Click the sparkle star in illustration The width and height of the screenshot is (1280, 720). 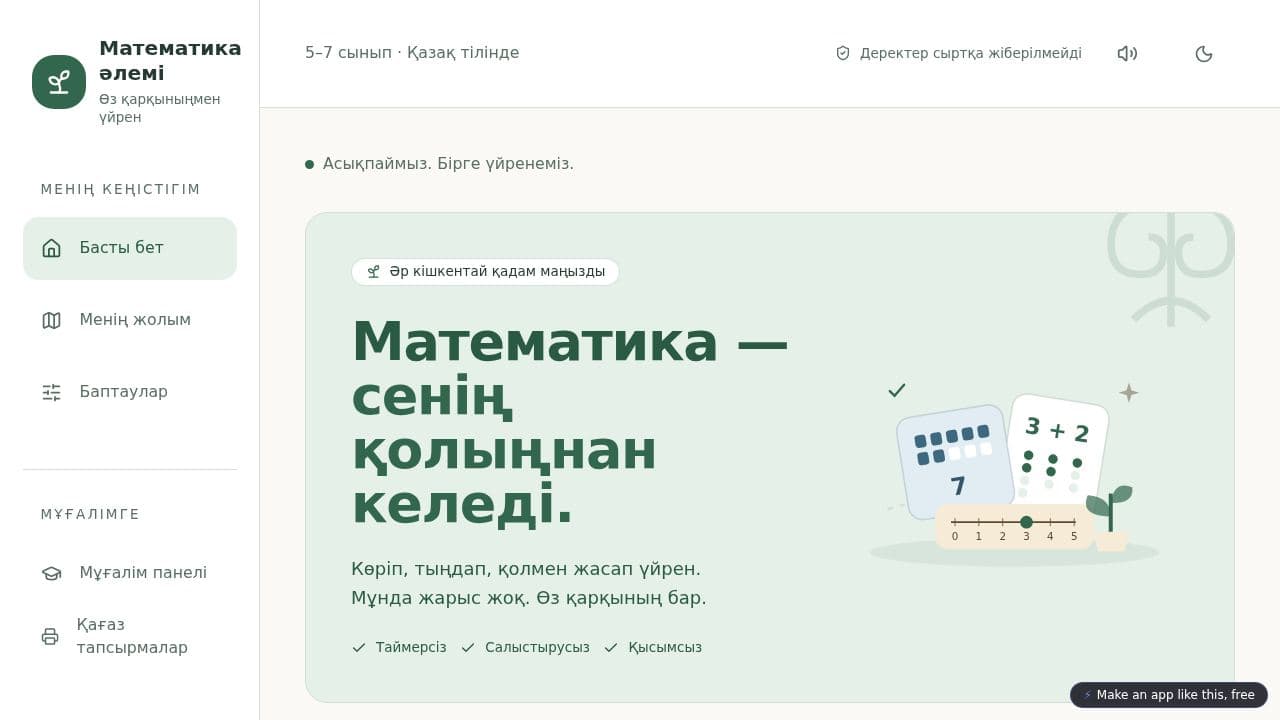click(x=1129, y=393)
